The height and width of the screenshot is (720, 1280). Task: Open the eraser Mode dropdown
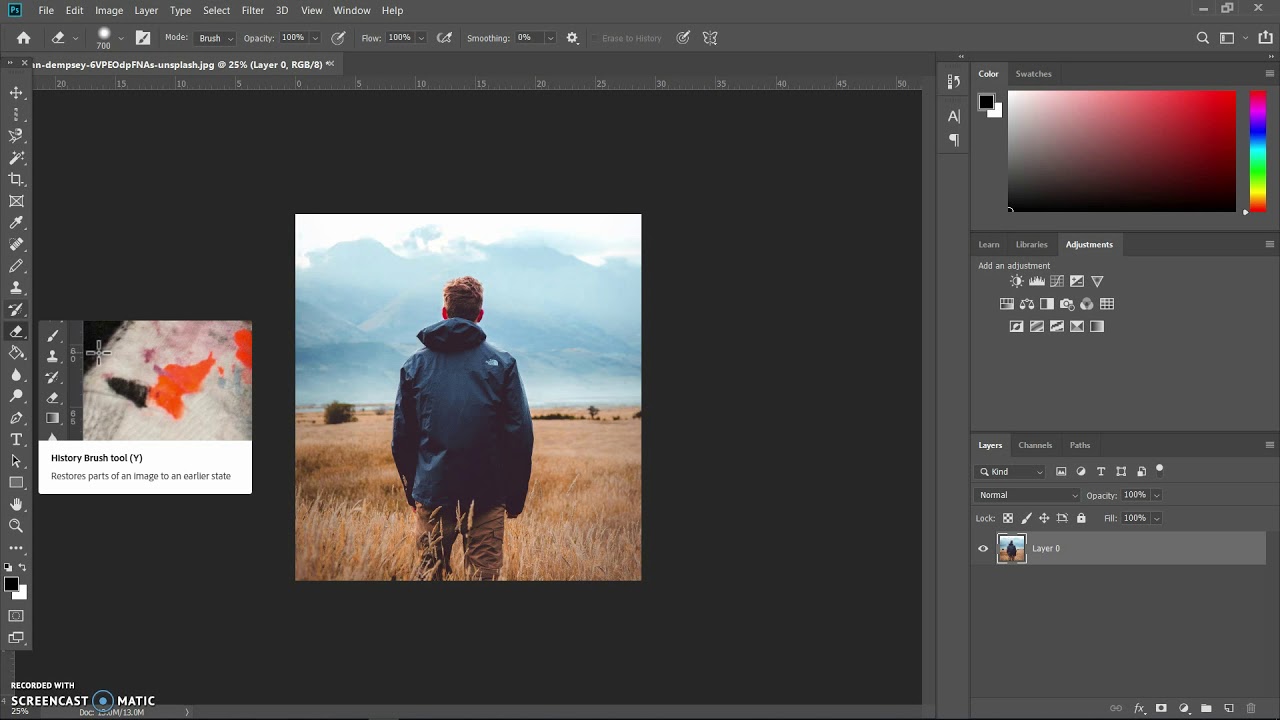click(x=215, y=38)
